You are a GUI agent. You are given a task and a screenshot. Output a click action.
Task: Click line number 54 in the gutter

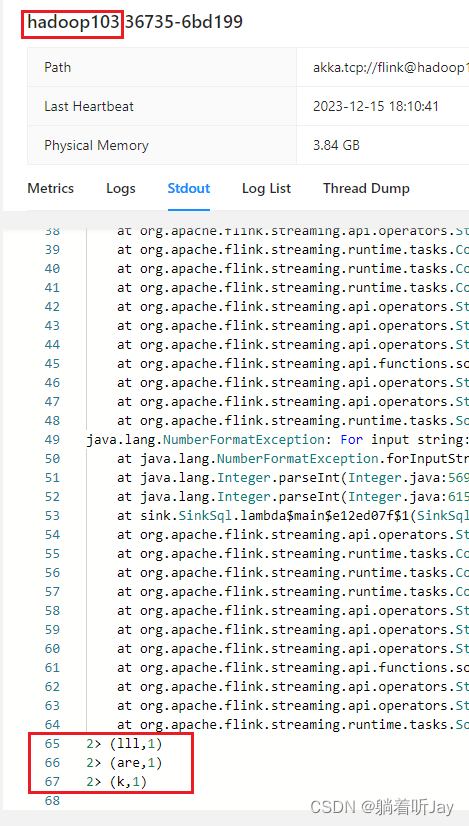pyautogui.click(x=52, y=535)
